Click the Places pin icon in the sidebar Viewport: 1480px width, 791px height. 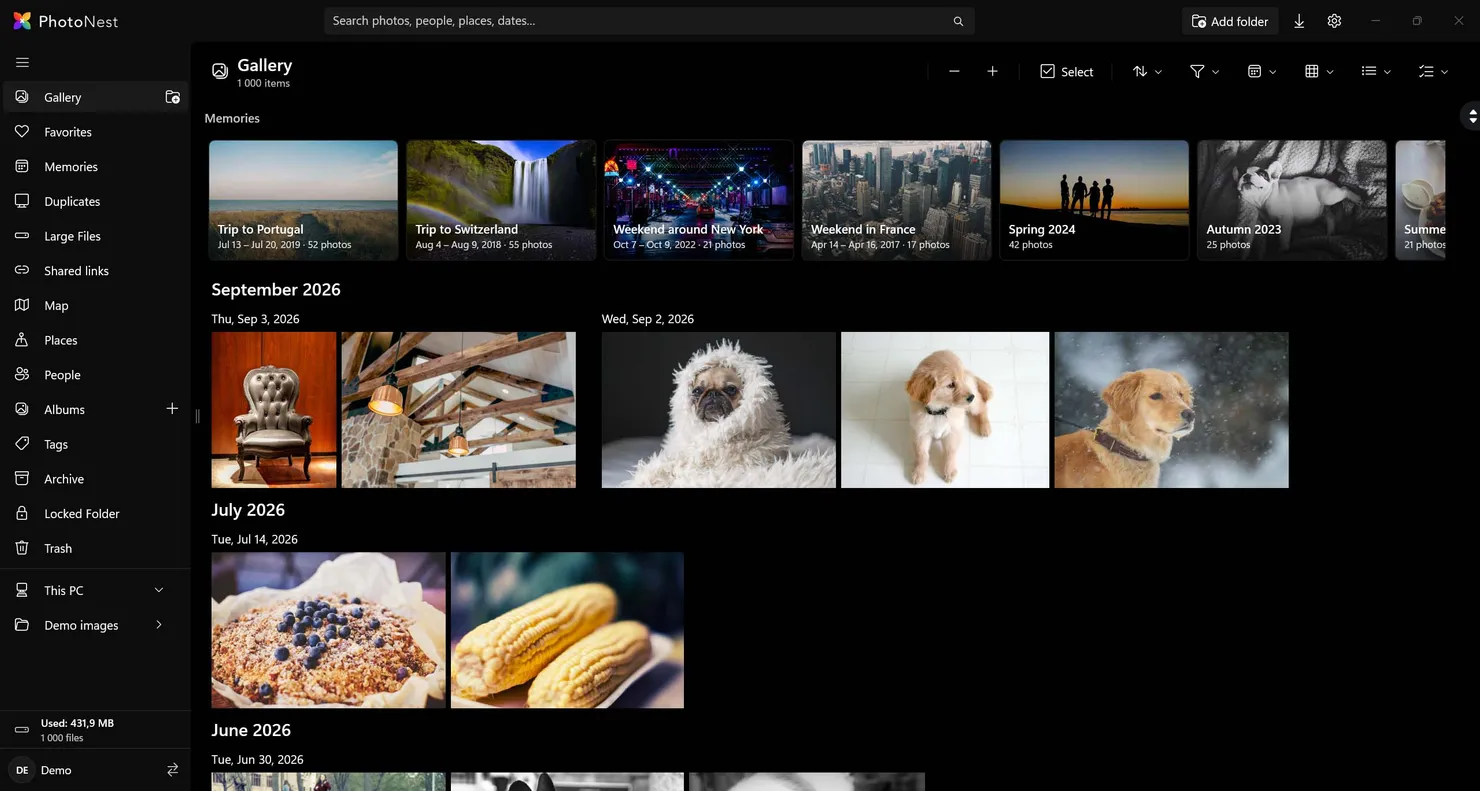[x=22, y=340]
